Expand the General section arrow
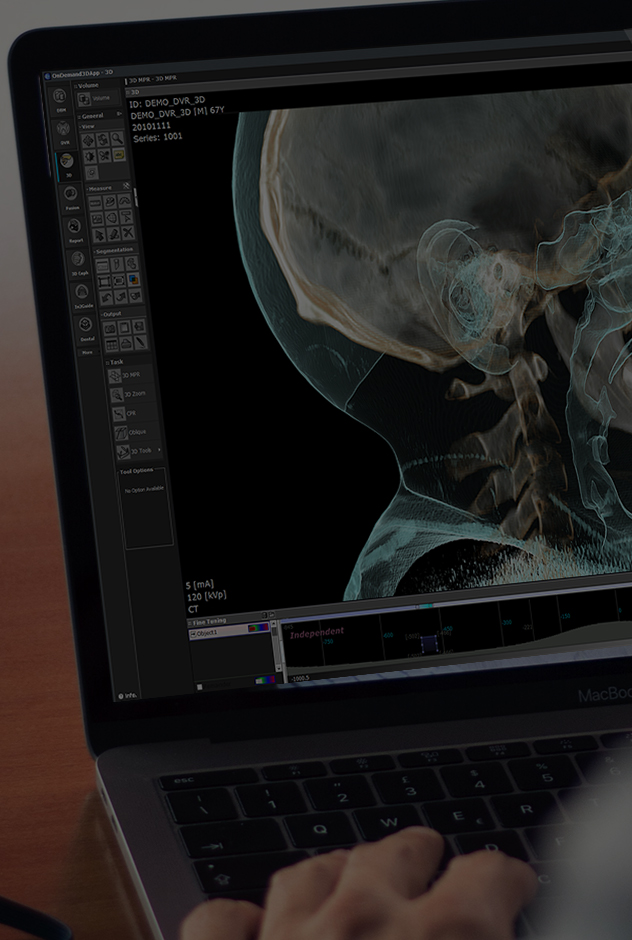The height and width of the screenshot is (940, 632). 119,114
